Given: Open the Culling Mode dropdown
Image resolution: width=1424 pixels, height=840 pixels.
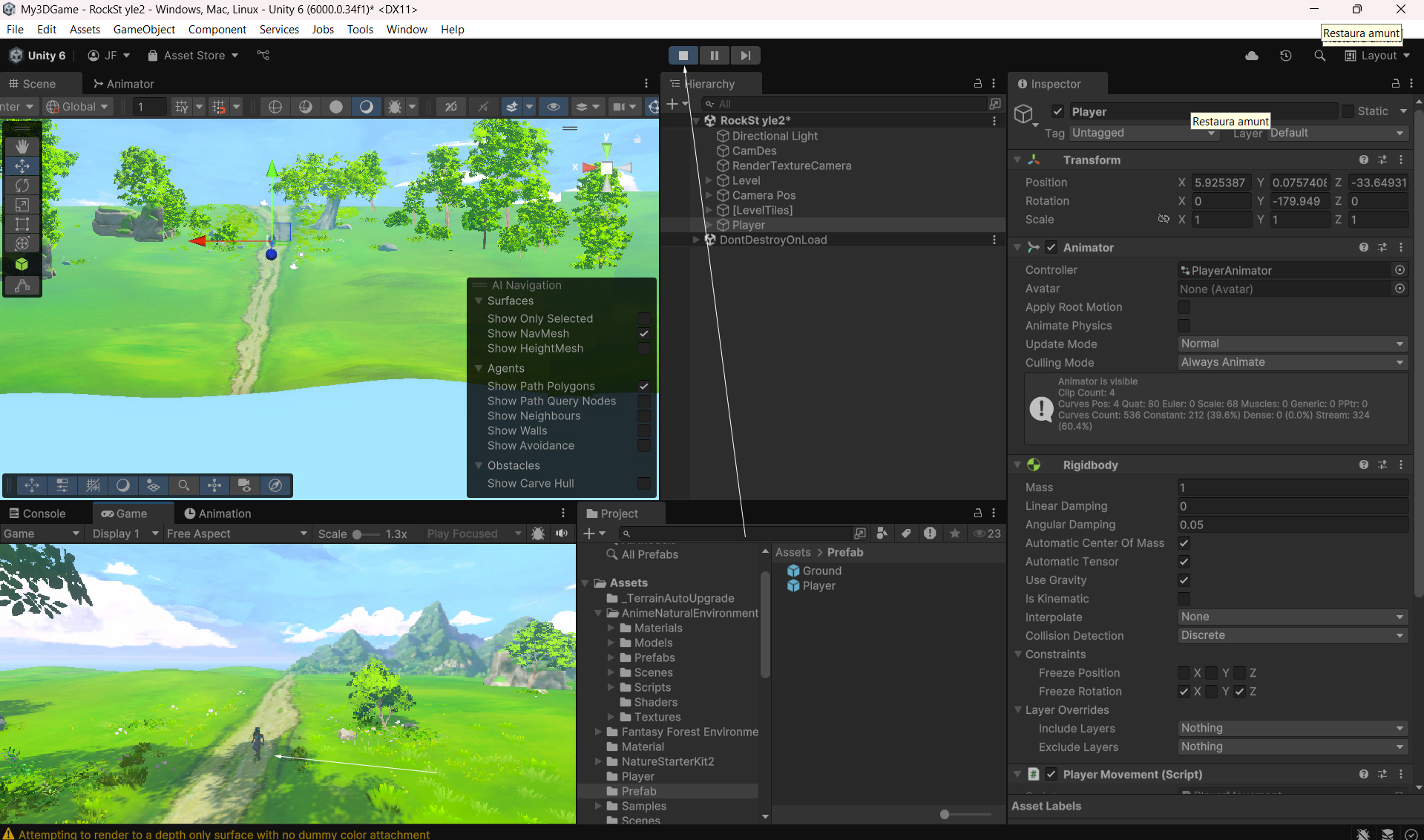Looking at the screenshot, I should pos(1292,362).
